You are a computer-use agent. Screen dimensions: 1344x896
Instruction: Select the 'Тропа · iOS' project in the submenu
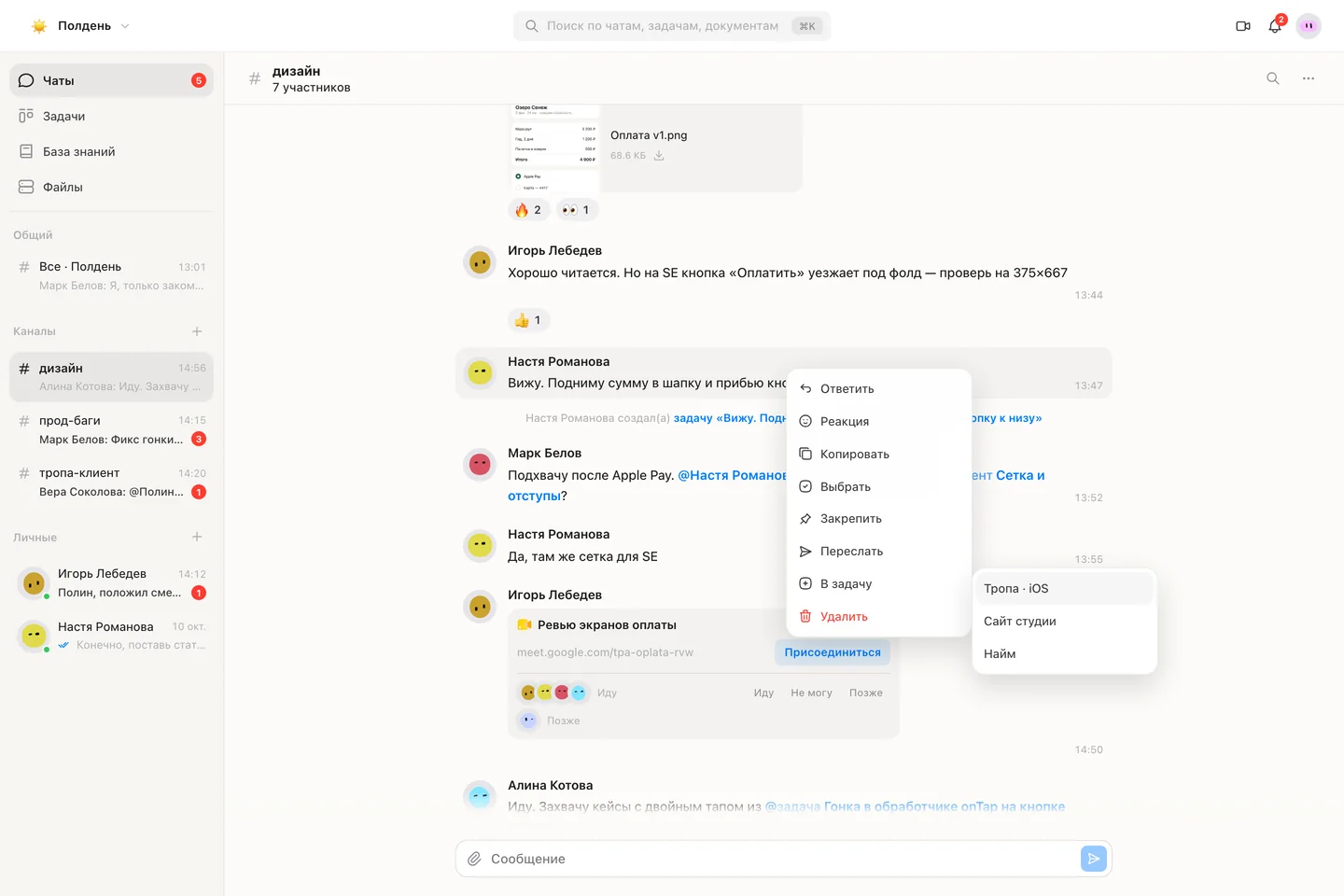[1065, 589]
